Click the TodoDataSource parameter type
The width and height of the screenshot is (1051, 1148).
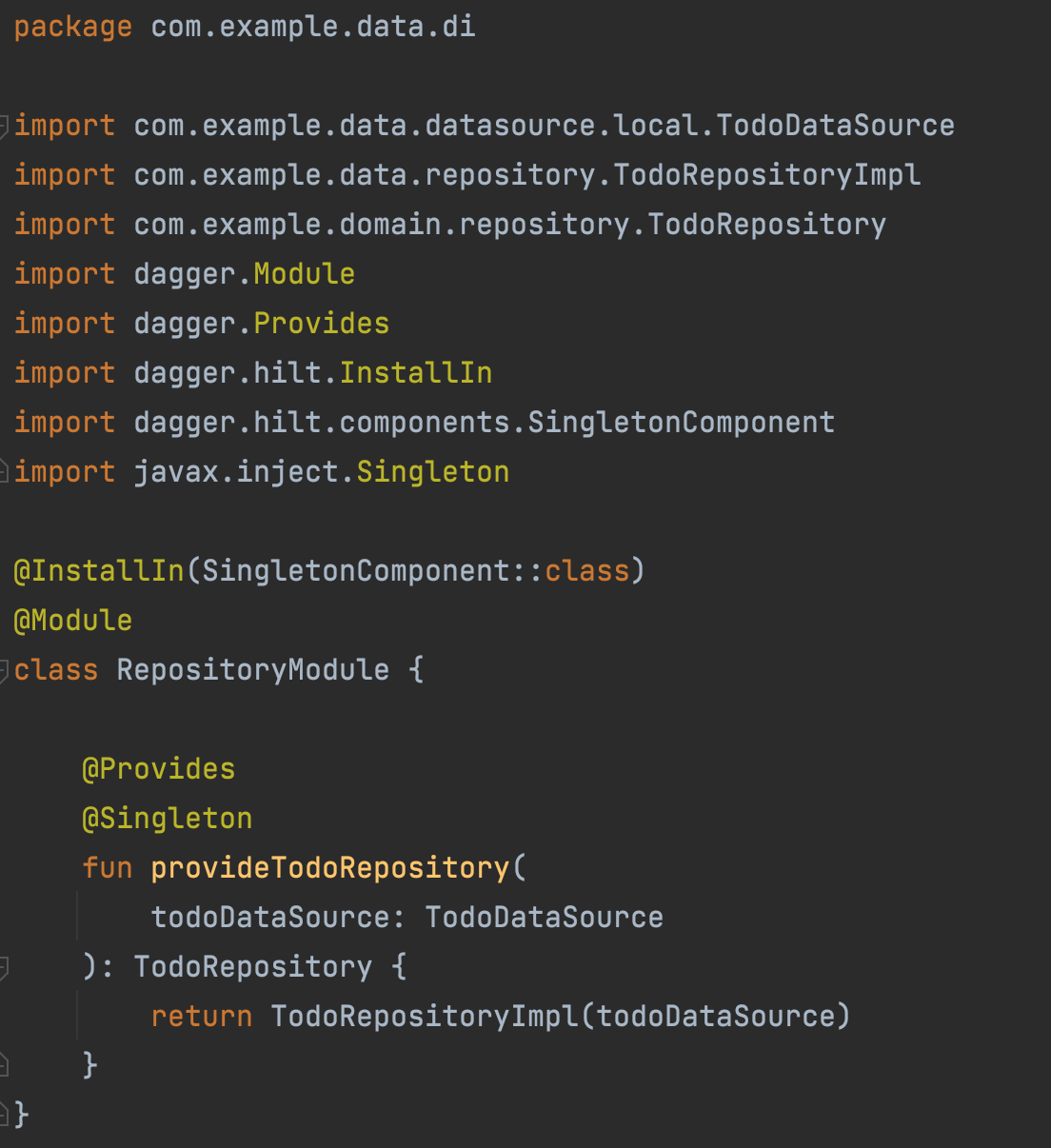point(545,917)
